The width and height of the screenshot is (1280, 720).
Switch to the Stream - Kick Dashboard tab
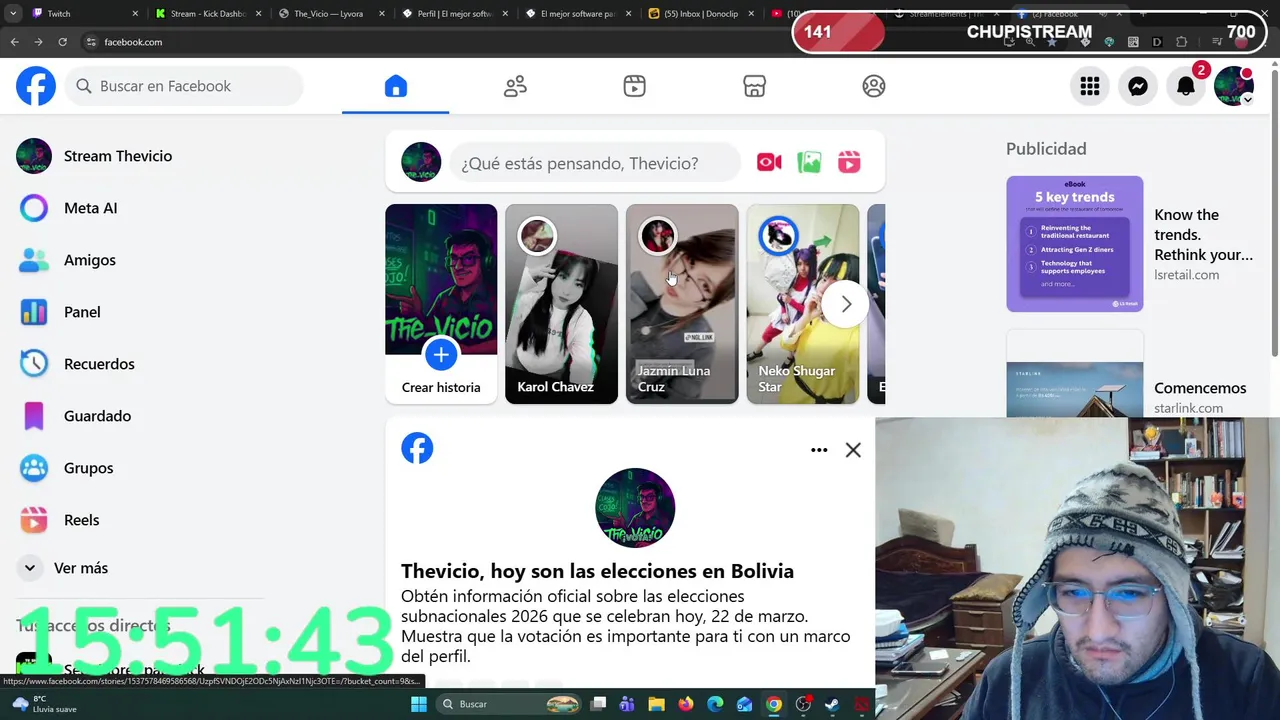pyautogui.click(x=209, y=14)
